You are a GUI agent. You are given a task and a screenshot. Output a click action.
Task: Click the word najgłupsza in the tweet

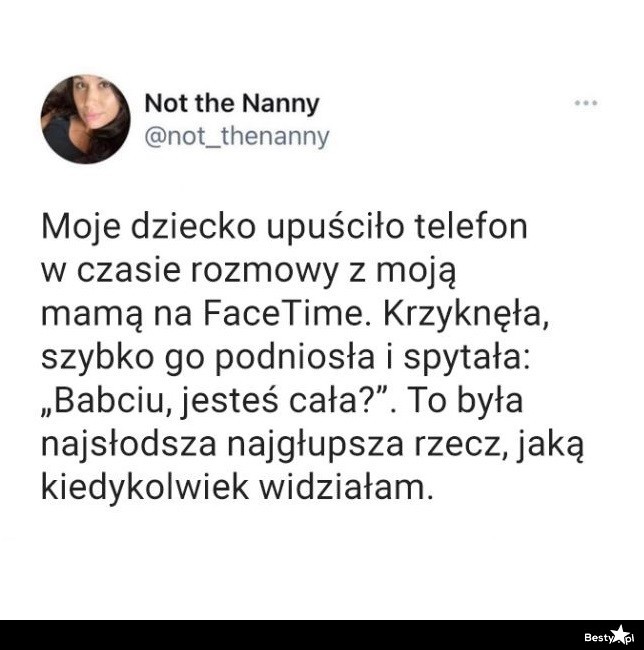[x=316, y=445]
